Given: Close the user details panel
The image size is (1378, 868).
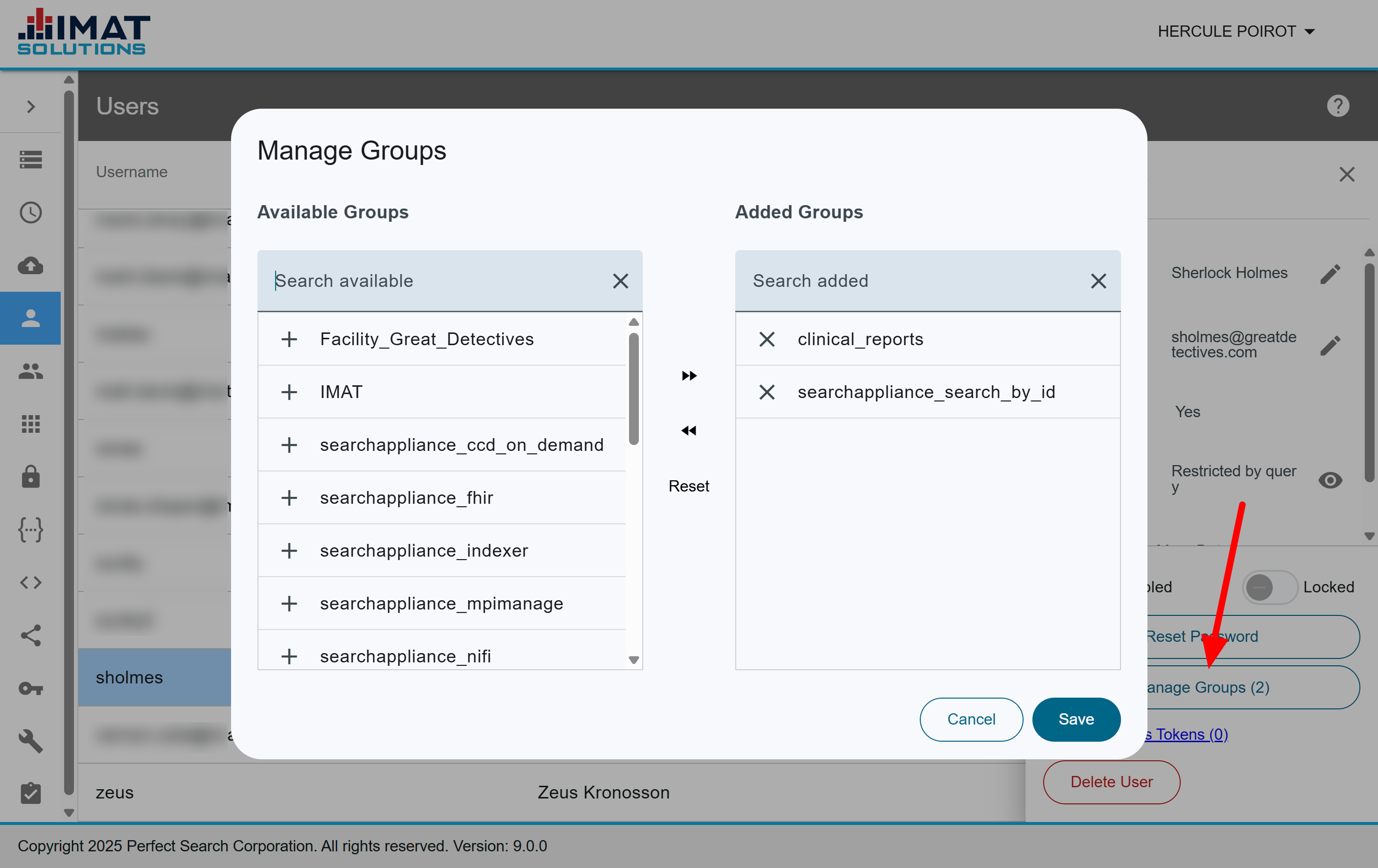Looking at the screenshot, I should 1347,174.
